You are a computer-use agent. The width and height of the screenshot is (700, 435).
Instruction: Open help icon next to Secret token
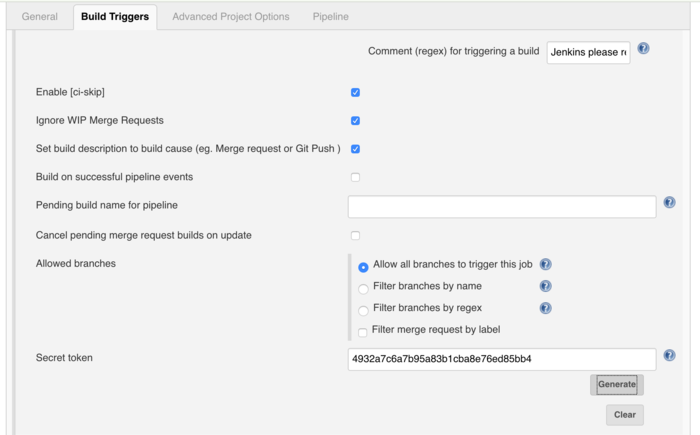[669, 356]
